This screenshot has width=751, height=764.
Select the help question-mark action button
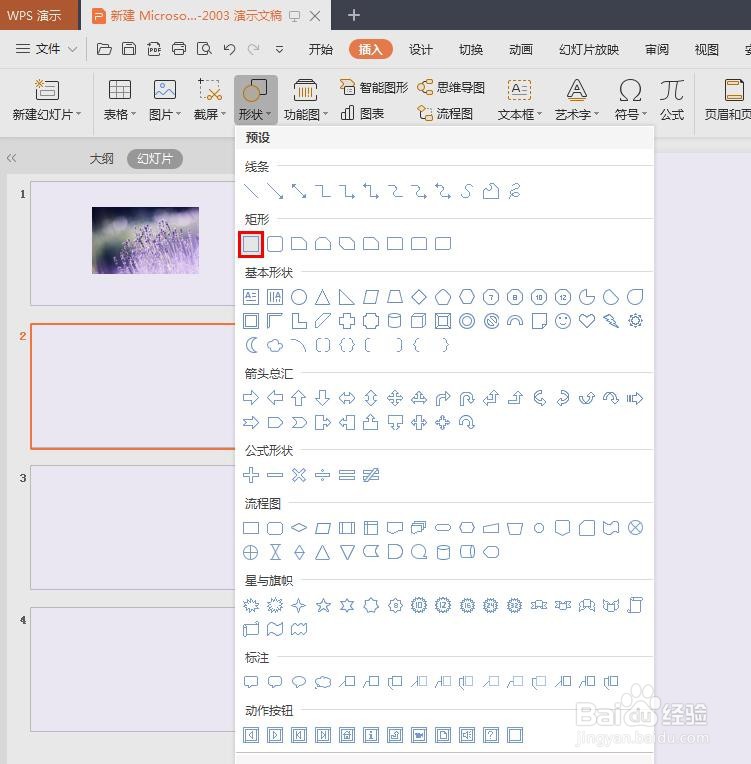tap(491, 735)
